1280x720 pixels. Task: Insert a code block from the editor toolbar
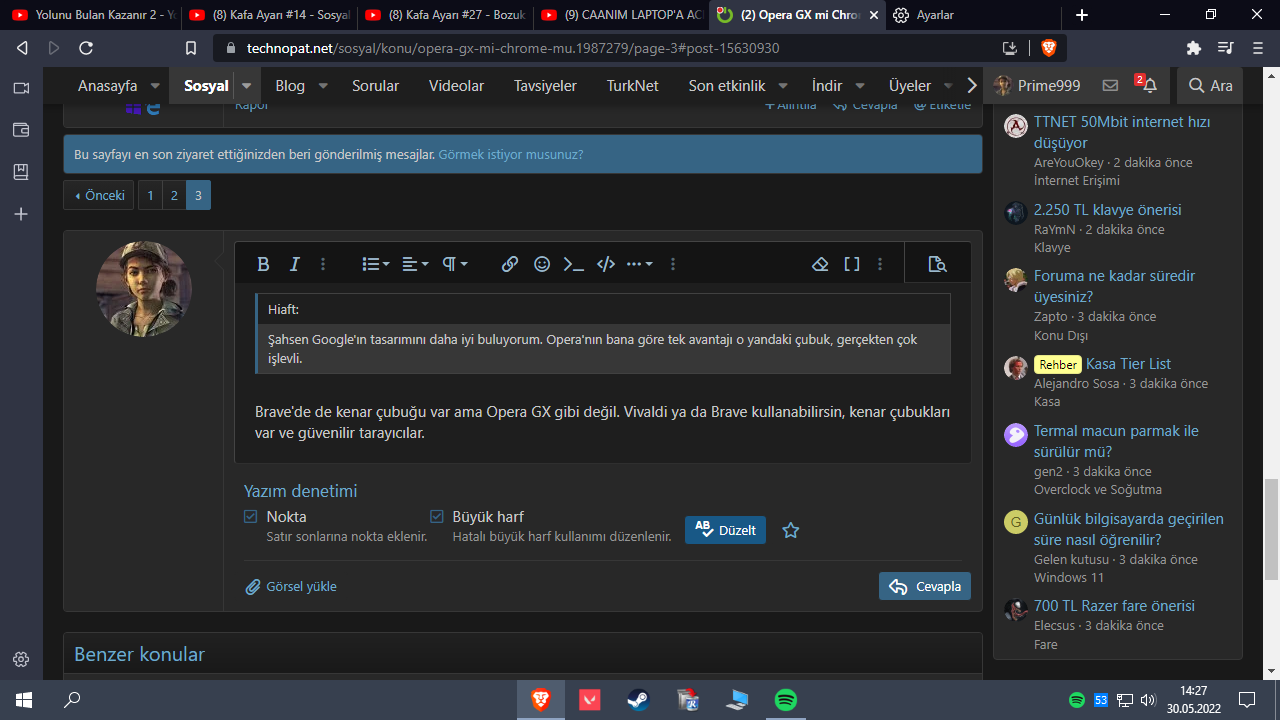point(605,264)
